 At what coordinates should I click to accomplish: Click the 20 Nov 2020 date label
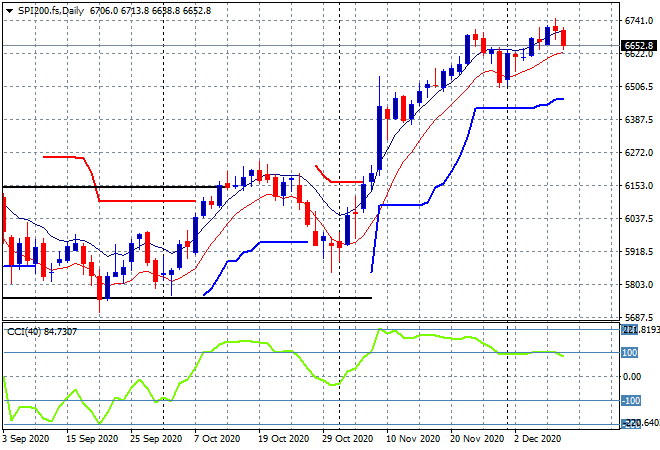coord(477,439)
